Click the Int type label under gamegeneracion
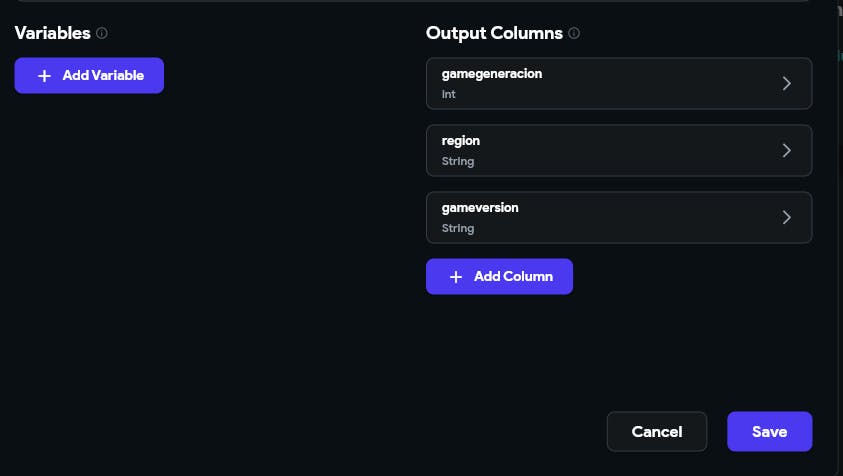Viewport: 843px width, 476px height. [x=448, y=95]
